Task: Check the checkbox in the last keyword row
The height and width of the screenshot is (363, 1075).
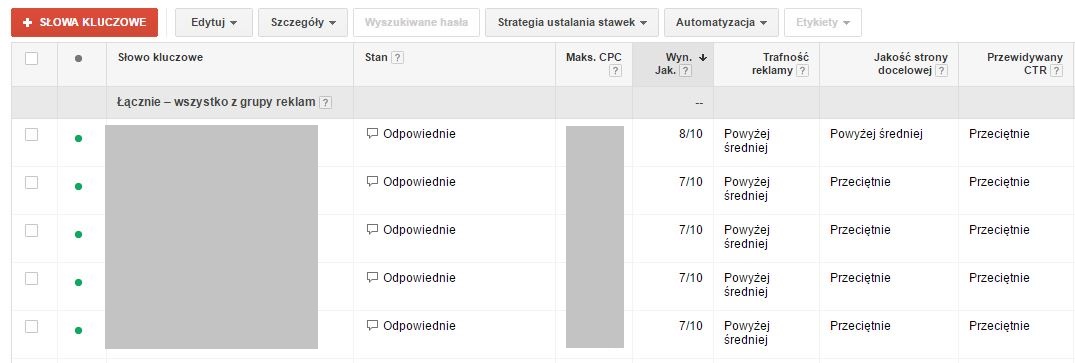Action: [32, 327]
